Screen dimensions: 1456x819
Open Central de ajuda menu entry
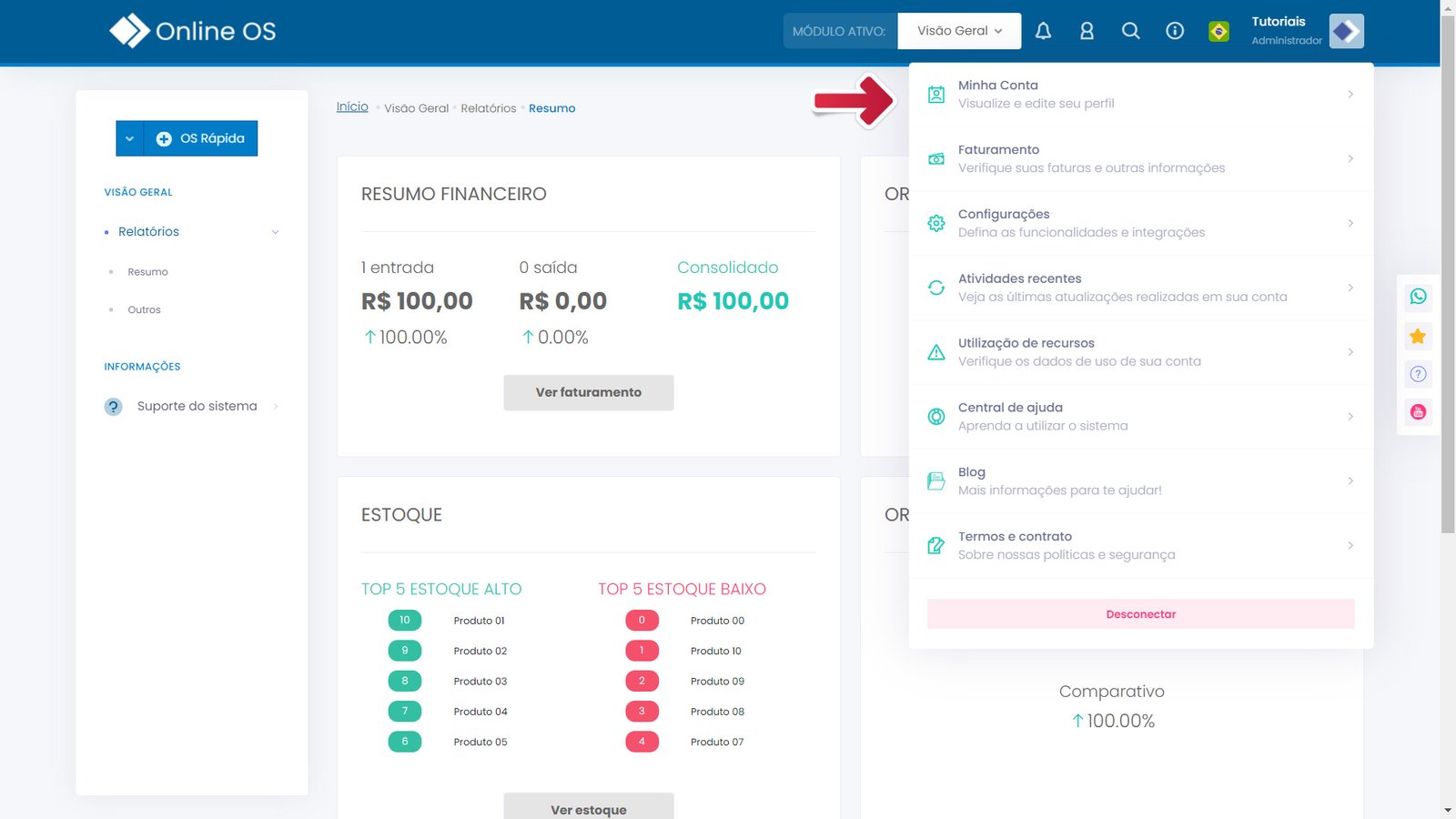pos(1141,417)
